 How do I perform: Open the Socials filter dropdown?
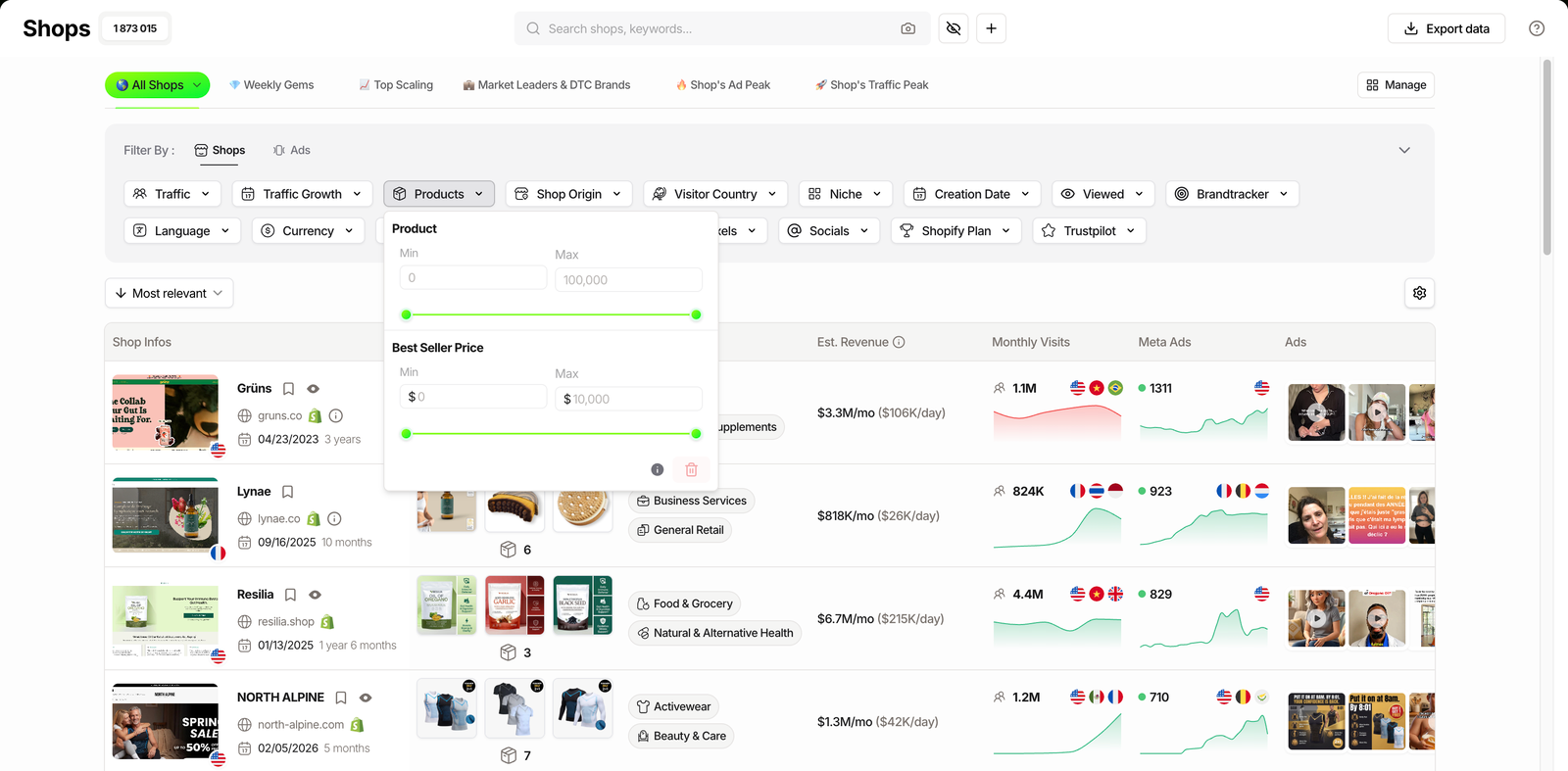[829, 231]
